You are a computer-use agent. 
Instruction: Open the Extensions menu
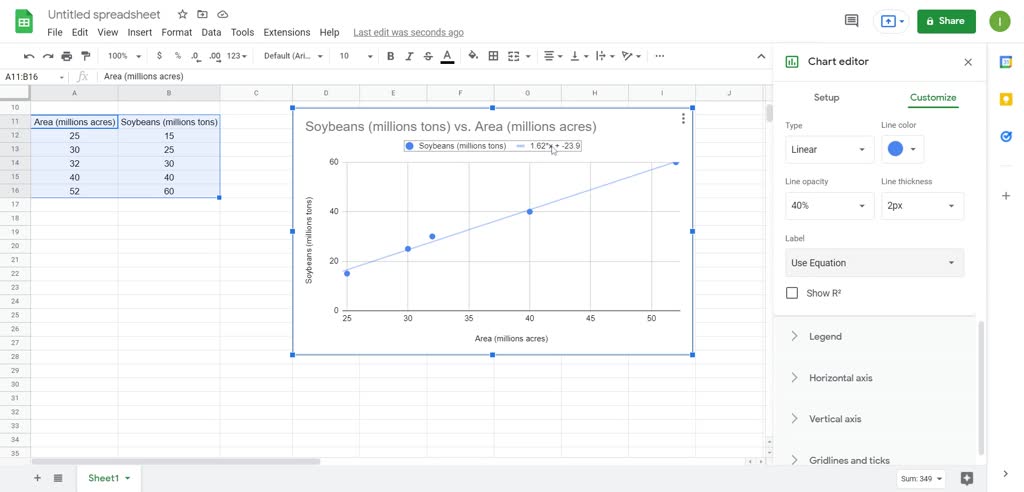pyautogui.click(x=286, y=32)
